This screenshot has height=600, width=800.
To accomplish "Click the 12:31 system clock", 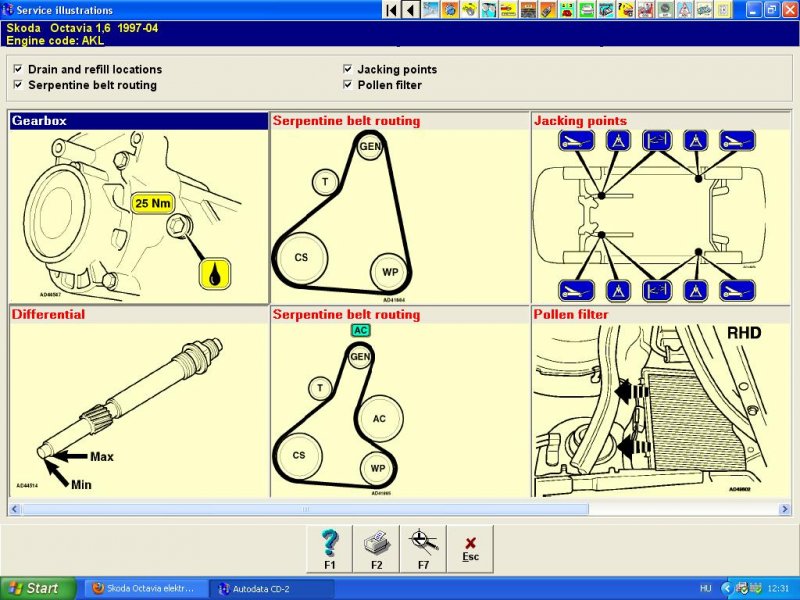I will pos(778,588).
